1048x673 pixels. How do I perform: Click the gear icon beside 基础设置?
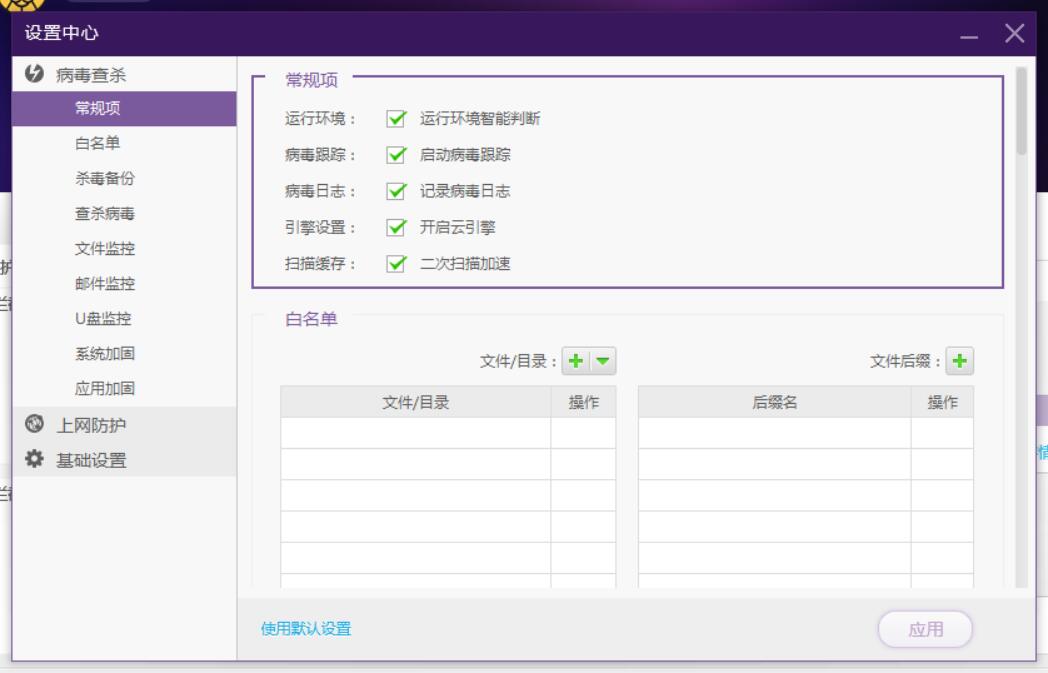coord(34,460)
